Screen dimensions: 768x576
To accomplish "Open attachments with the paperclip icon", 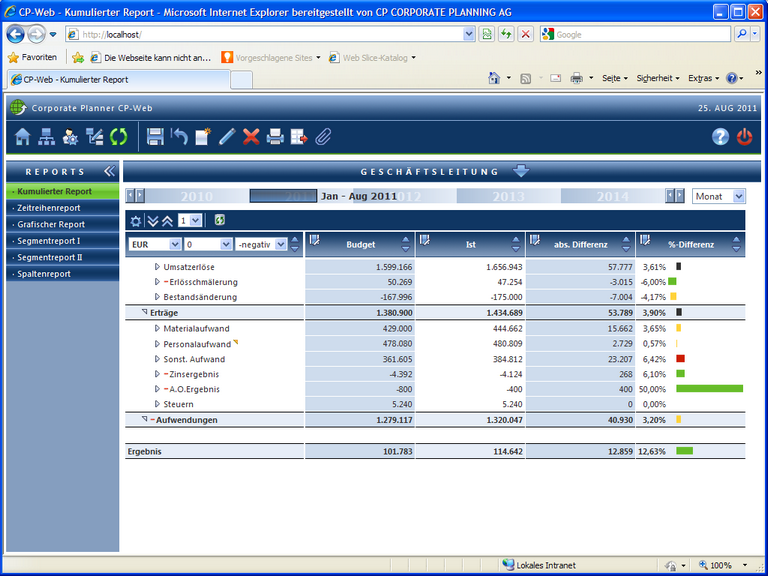I will 323,137.
